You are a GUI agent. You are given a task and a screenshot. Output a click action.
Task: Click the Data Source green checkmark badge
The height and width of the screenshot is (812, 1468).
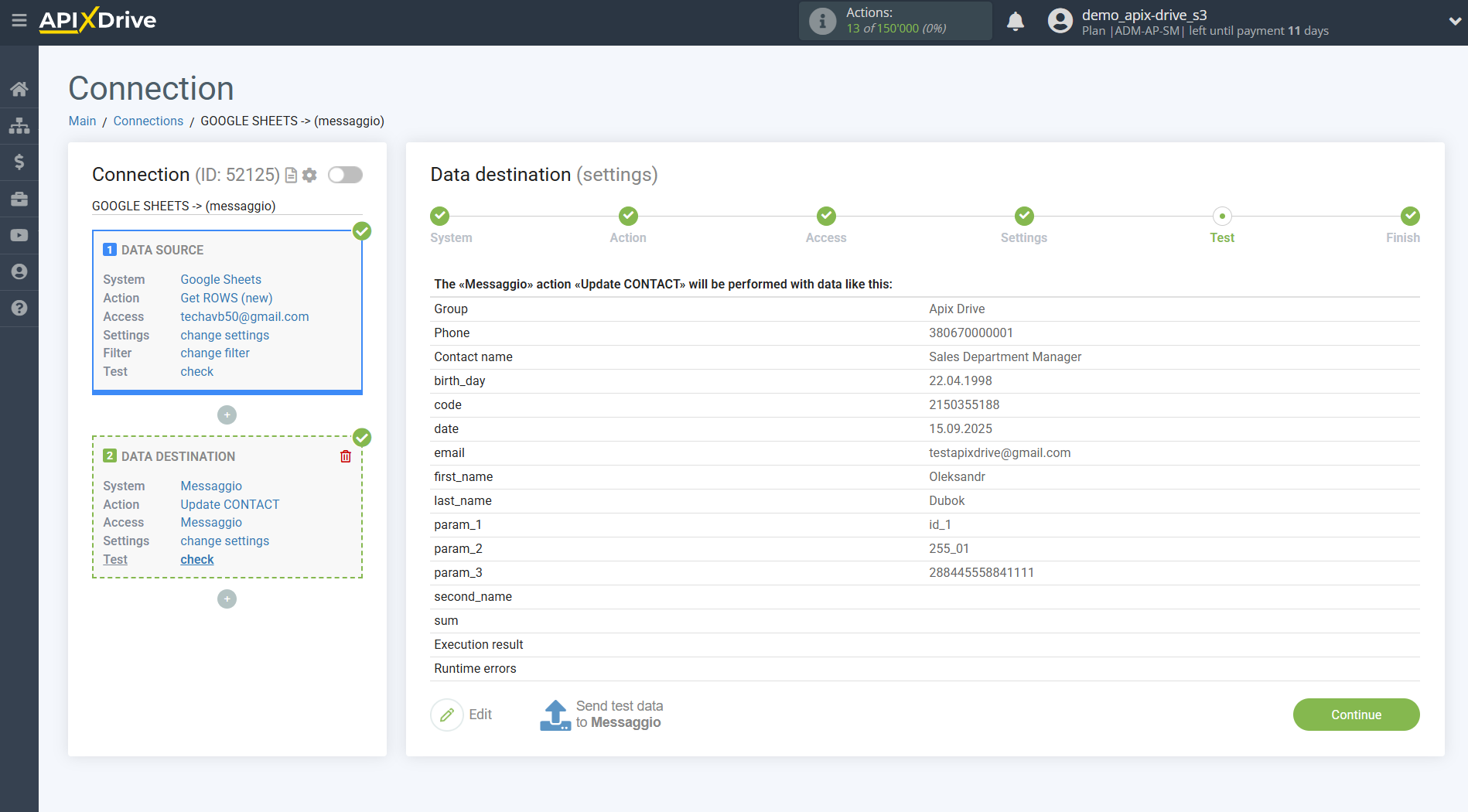(x=362, y=231)
